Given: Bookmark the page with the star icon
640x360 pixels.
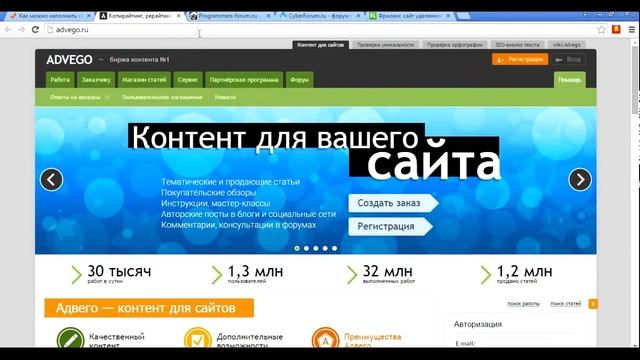Looking at the screenshot, I should (601, 30).
